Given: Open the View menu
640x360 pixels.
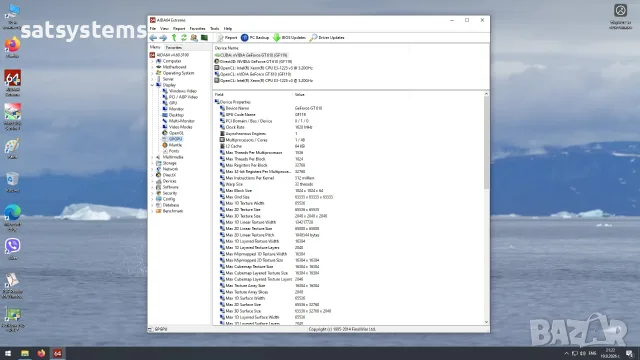Looking at the screenshot, I should 164,29.
